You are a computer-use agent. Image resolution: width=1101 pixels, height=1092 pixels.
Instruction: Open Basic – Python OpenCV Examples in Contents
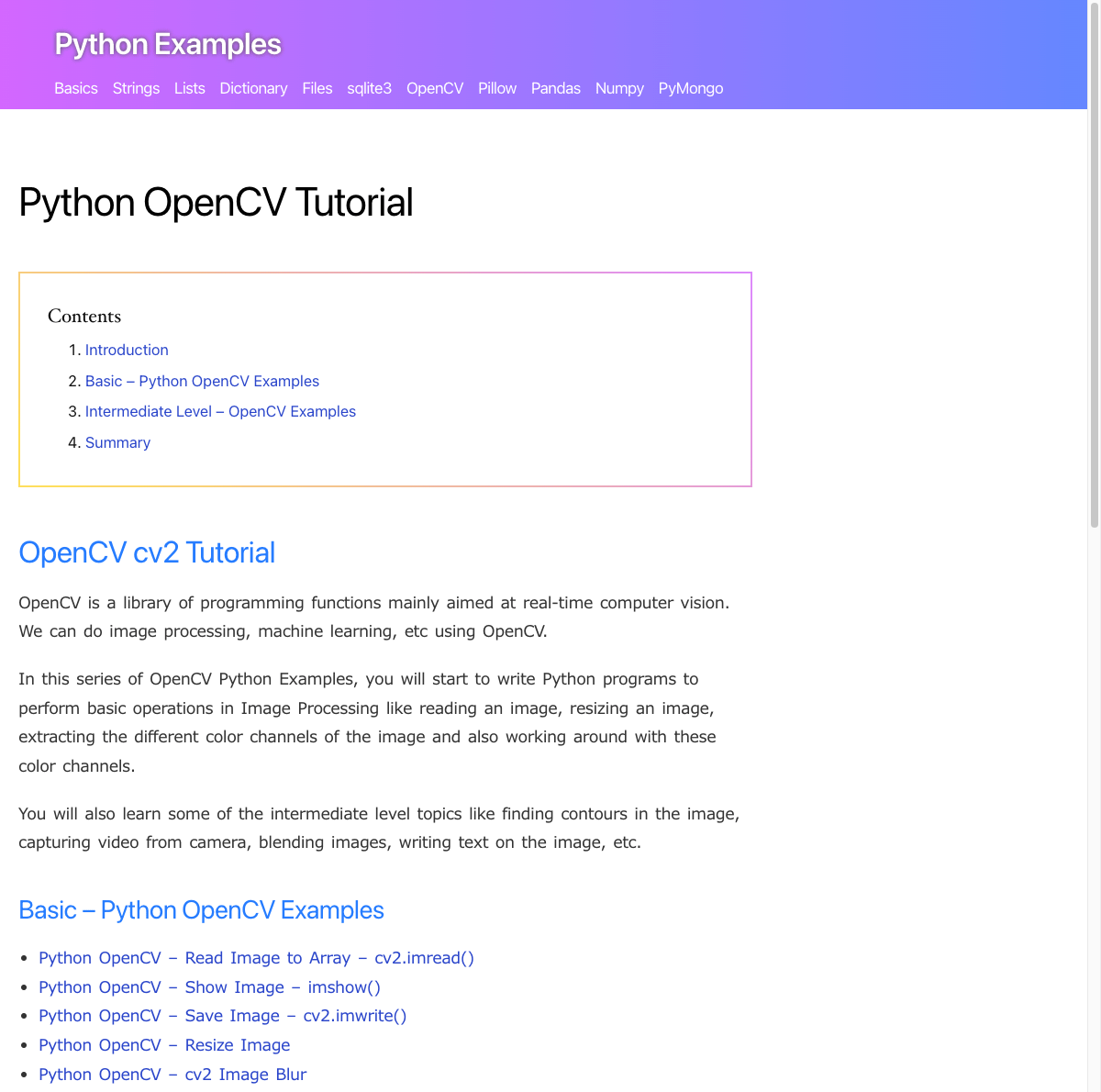coord(202,381)
